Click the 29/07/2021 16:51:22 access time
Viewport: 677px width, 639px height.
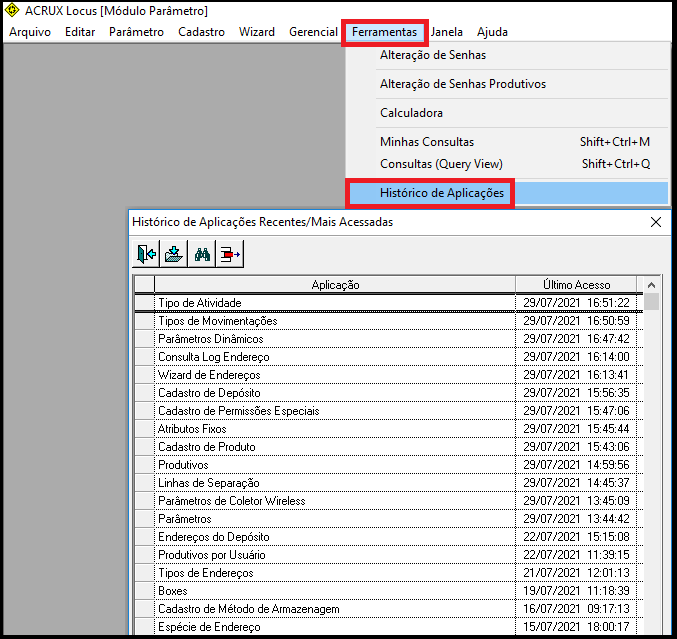[x=576, y=303]
